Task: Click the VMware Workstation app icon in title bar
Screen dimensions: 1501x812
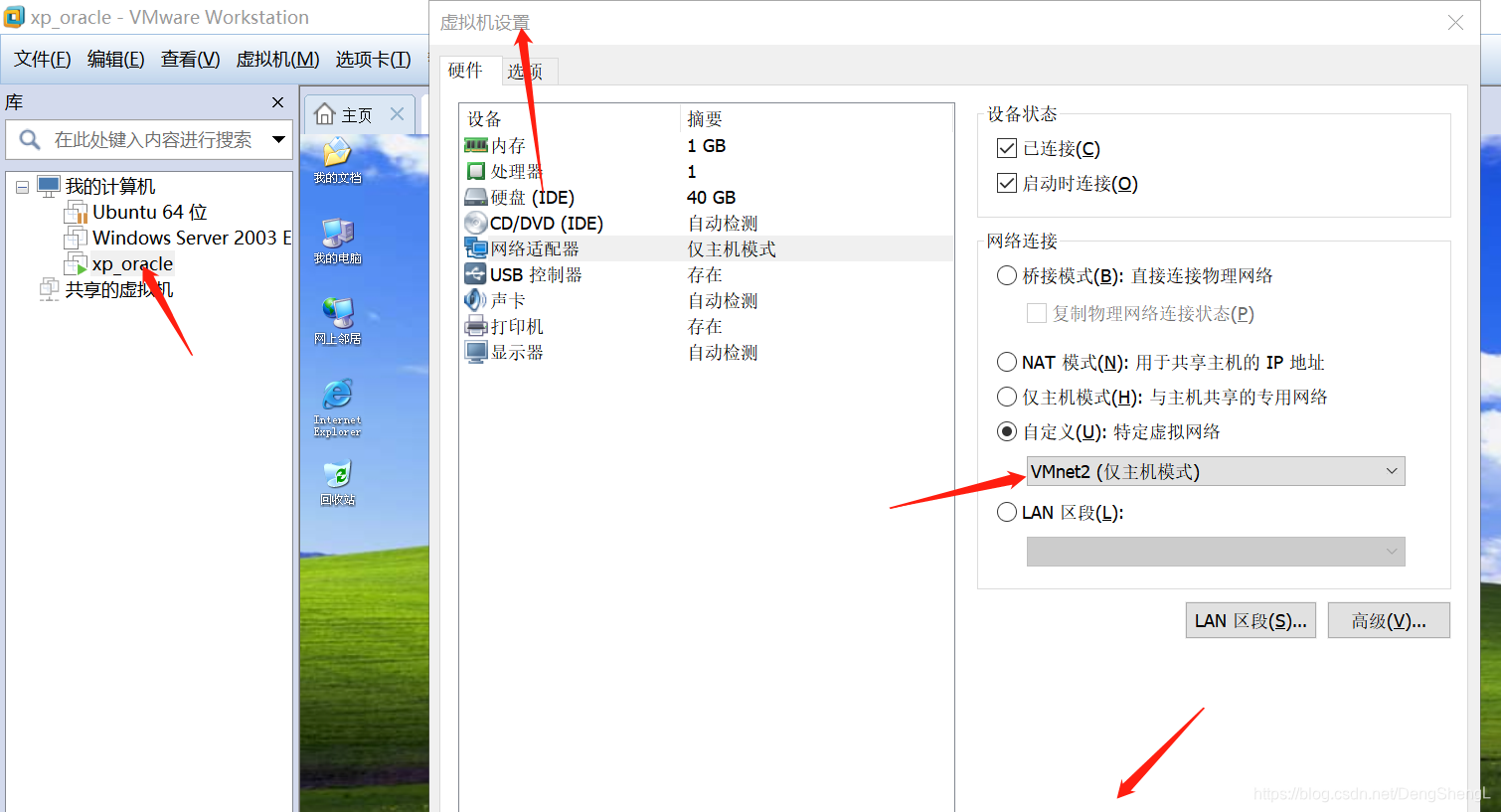Action: (14, 17)
